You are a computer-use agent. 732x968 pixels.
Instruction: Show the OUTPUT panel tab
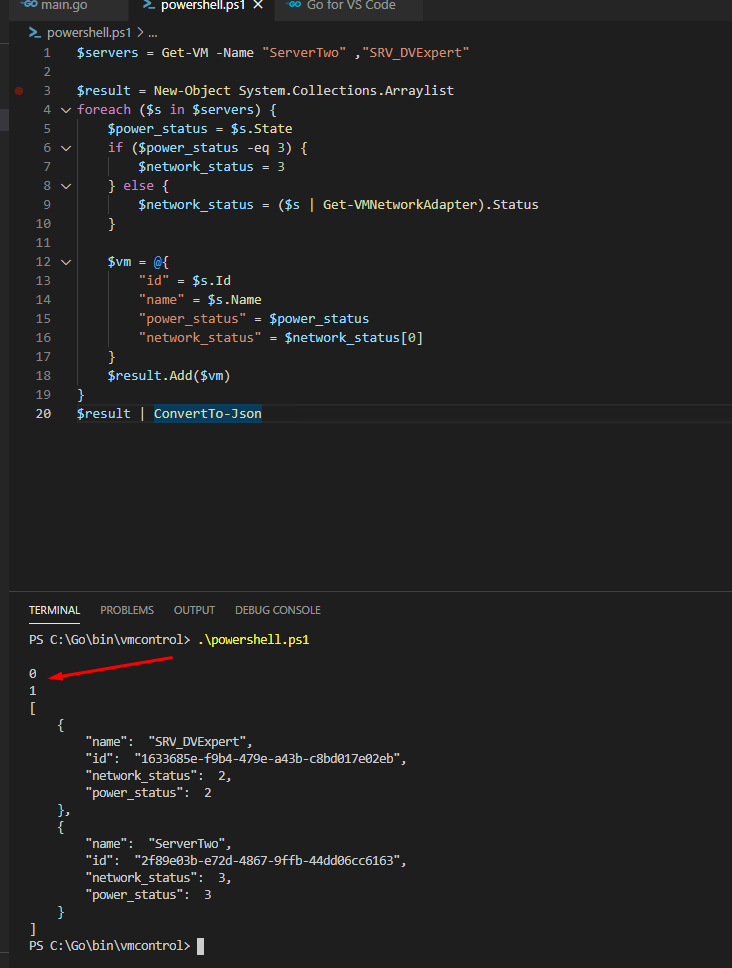tap(194, 610)
